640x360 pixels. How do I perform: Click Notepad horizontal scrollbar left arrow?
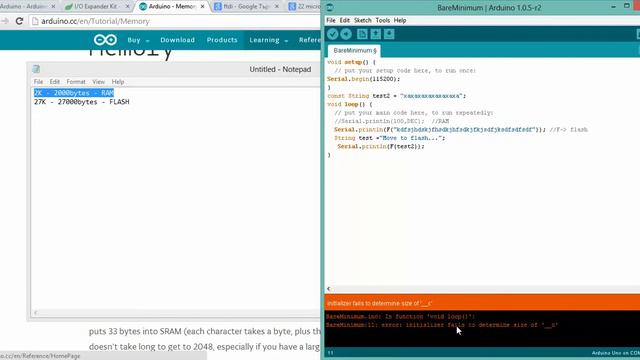(36, 313)
